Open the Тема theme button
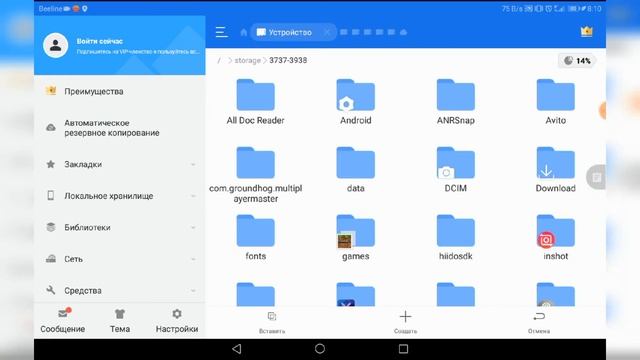 [120, 321]
